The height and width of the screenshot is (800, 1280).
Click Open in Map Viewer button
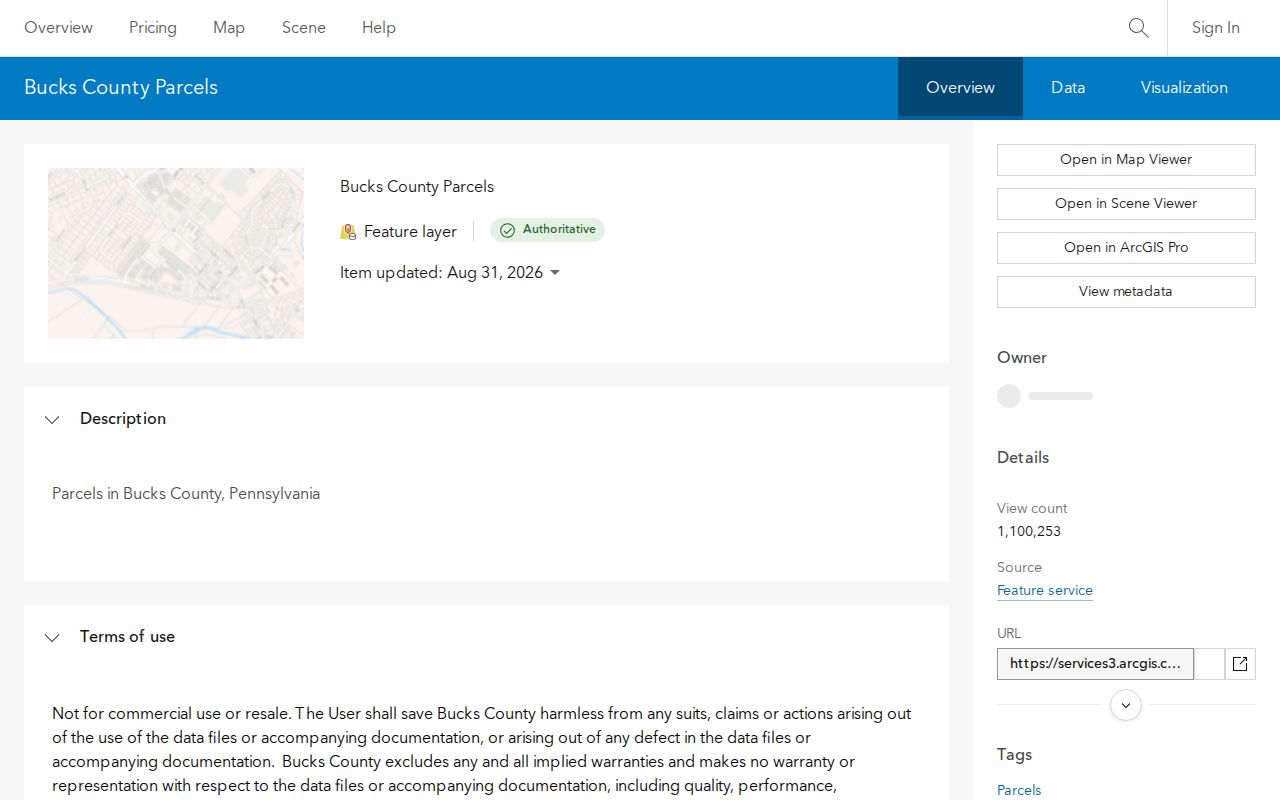tap(1126, 160)
